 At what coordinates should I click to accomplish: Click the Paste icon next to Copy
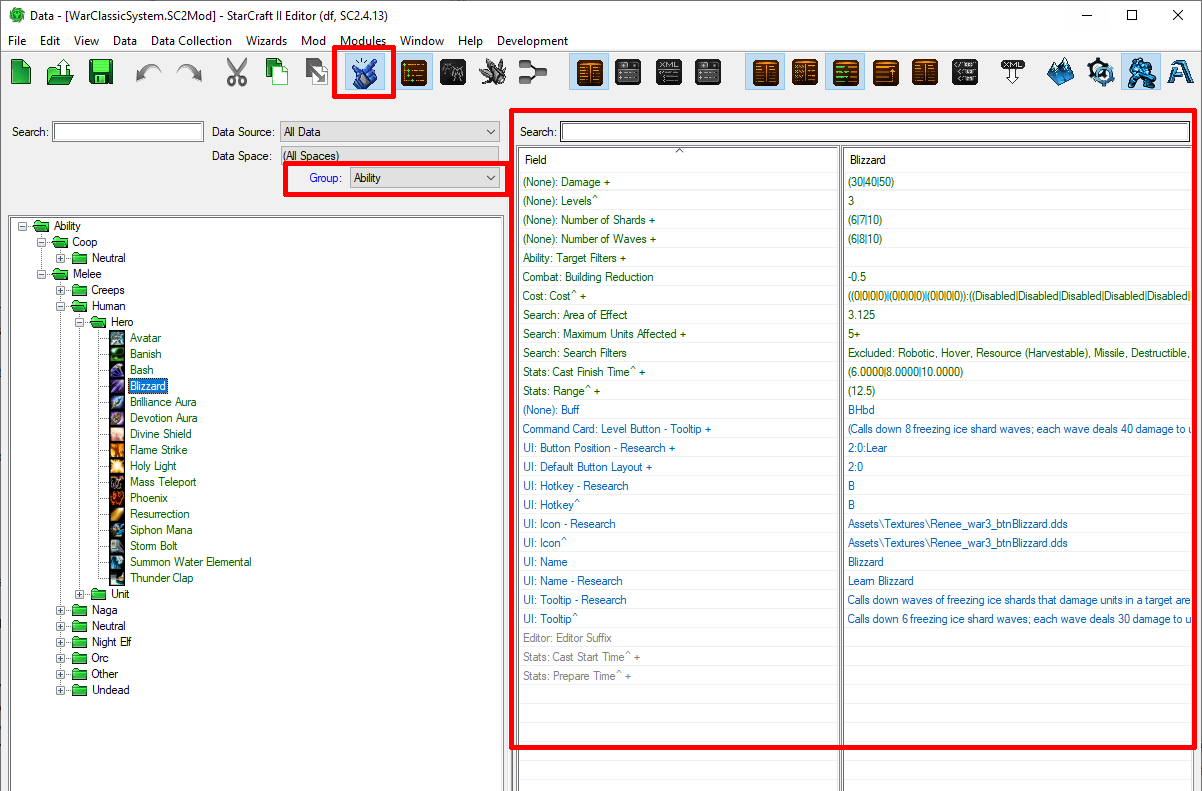coord(316,72)
